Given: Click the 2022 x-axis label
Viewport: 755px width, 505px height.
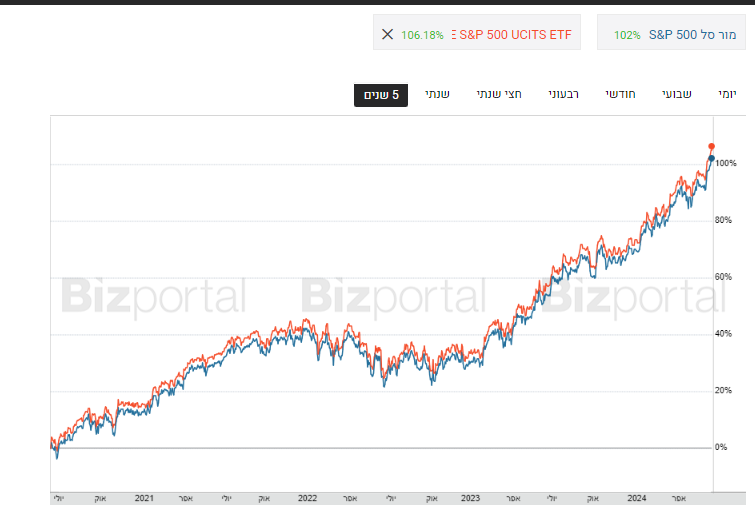Looking at the screenshot, I should pyautogui.click(x=307, y=498).
